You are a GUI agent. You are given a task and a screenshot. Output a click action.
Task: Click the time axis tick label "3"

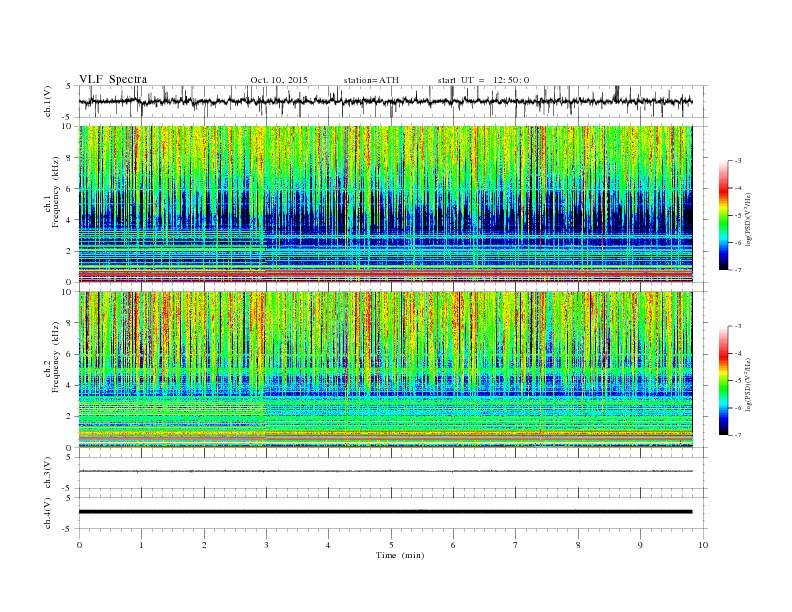[266, 545]
